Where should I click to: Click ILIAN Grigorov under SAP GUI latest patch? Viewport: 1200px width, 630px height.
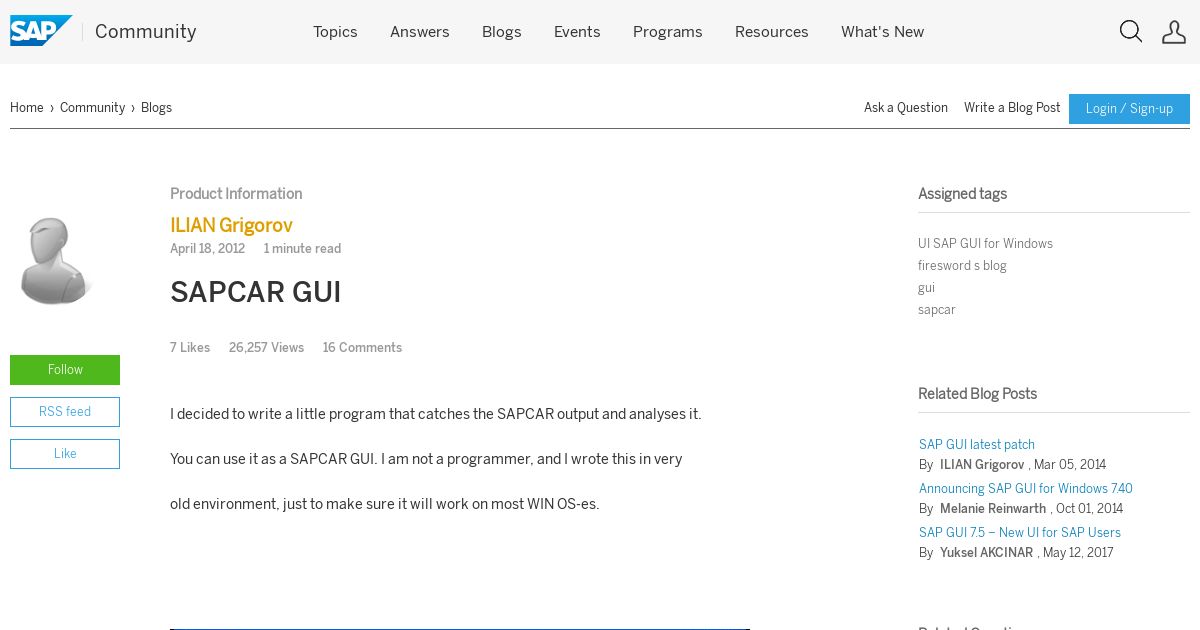(982, 465)
